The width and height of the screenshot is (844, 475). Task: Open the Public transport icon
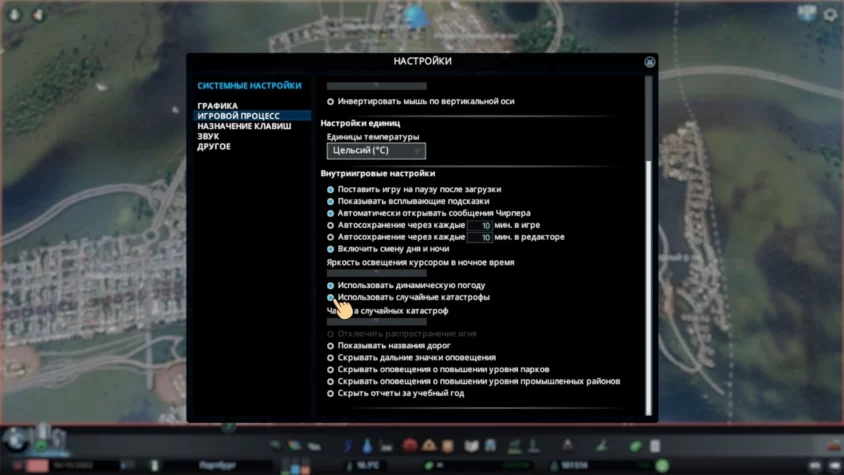tap(490, 446)
